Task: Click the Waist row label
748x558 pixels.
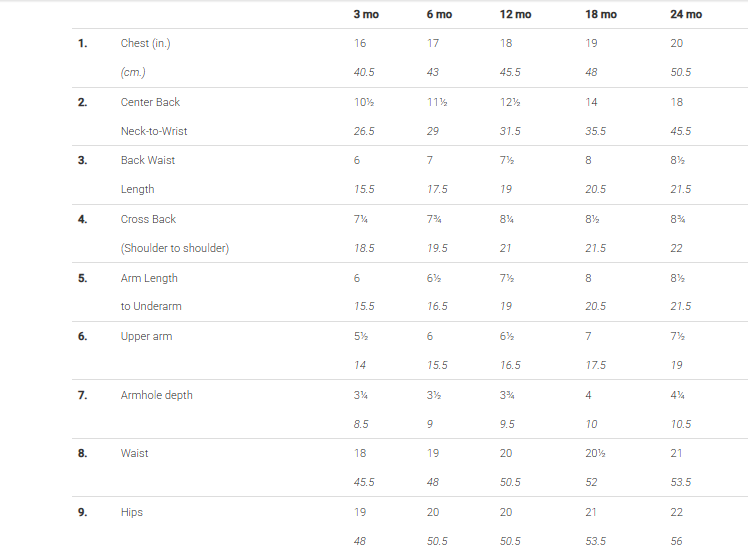Action: coord(135,453)
